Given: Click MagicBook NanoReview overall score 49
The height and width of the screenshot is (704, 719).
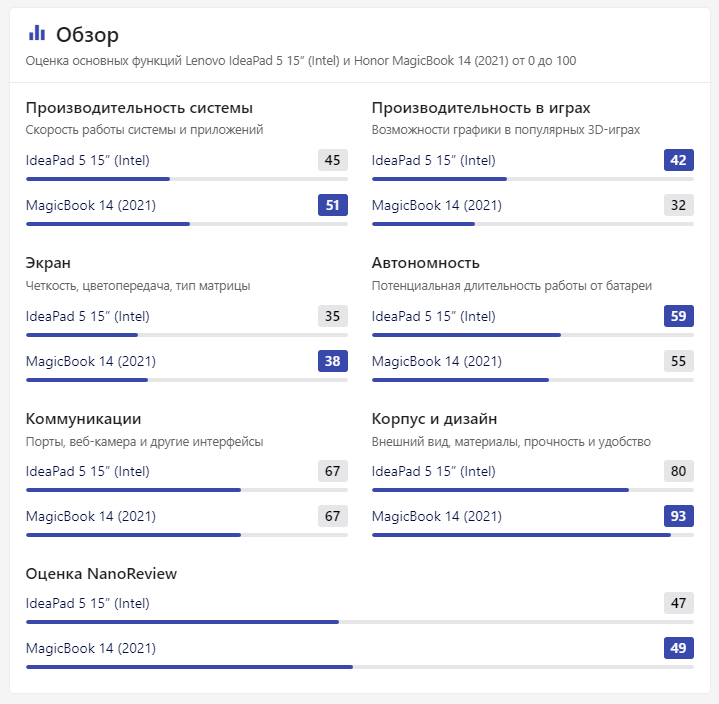Looking at the screenshot, I should coord(679,648).
